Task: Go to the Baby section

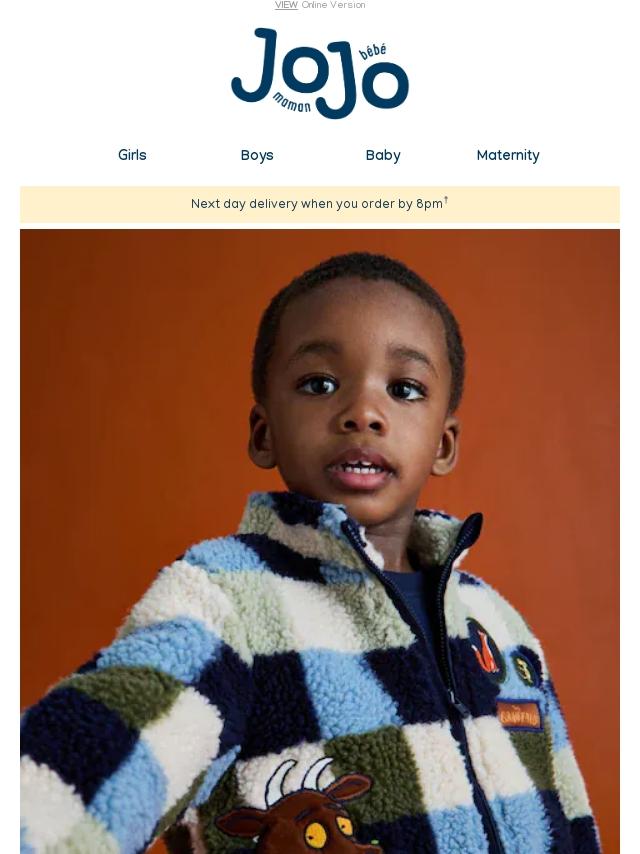Action: pos(383,155)
